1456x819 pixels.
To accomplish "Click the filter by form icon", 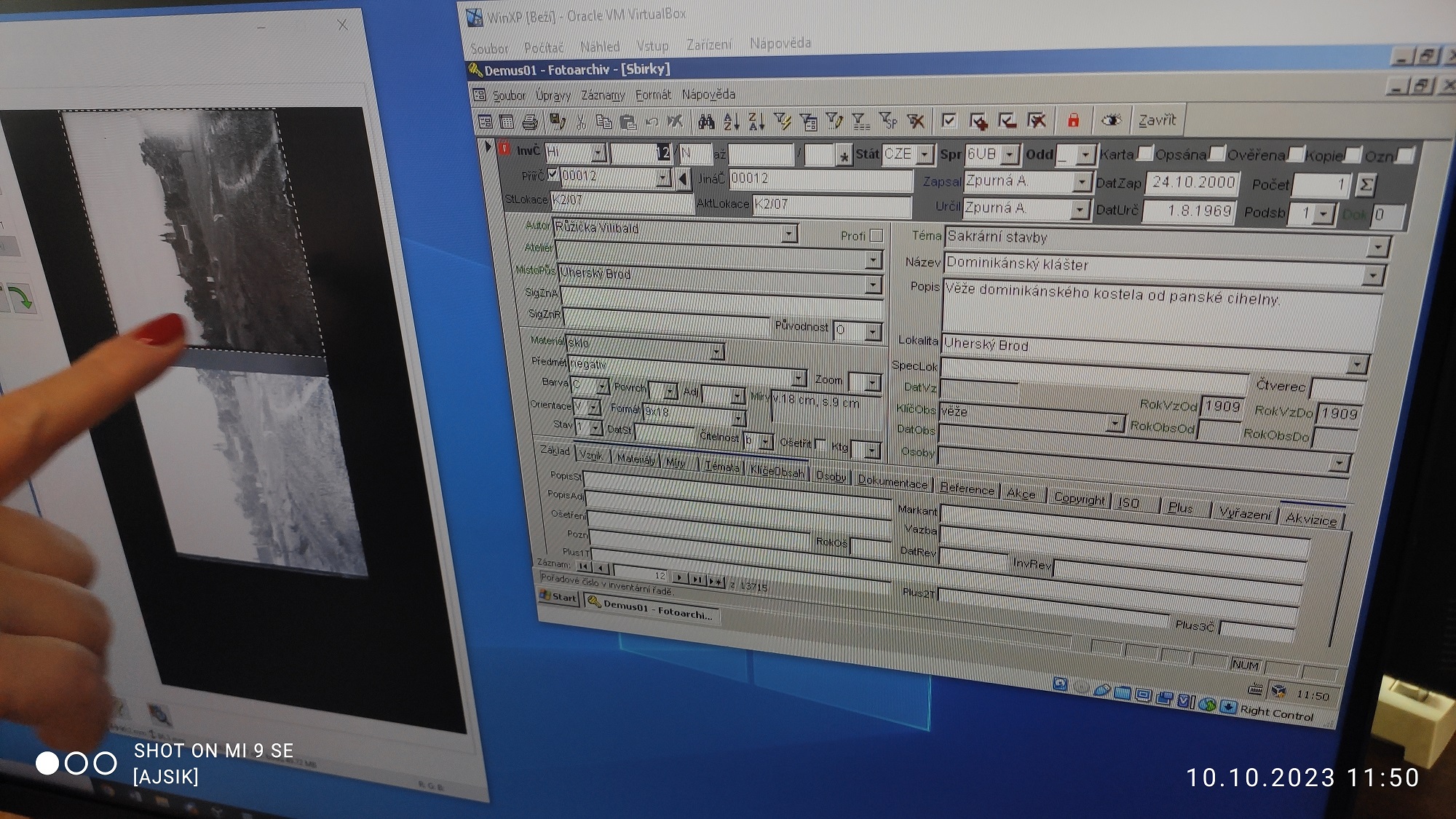I will pos(808,122).
